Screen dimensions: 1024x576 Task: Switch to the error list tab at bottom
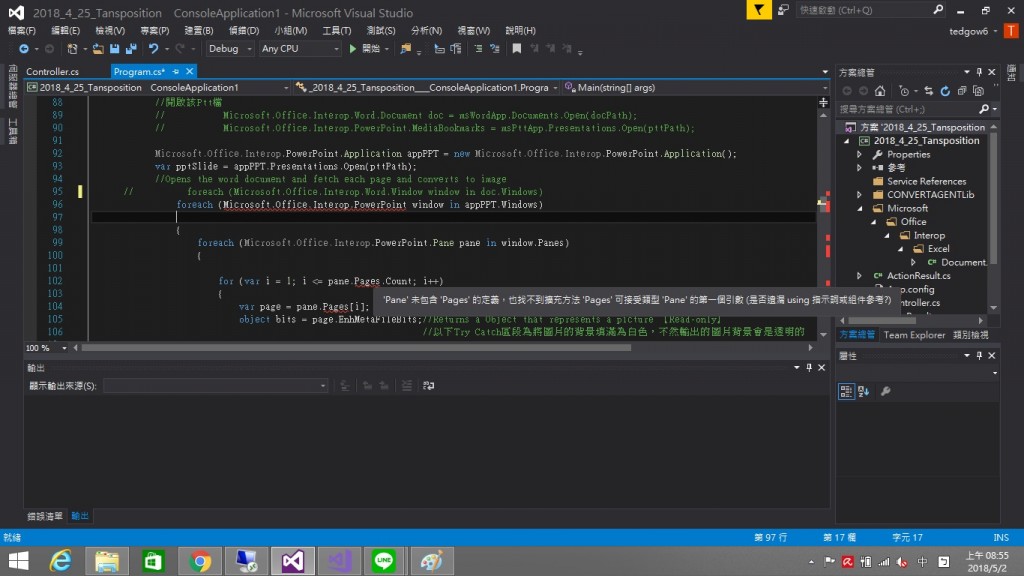coord(44,516)
